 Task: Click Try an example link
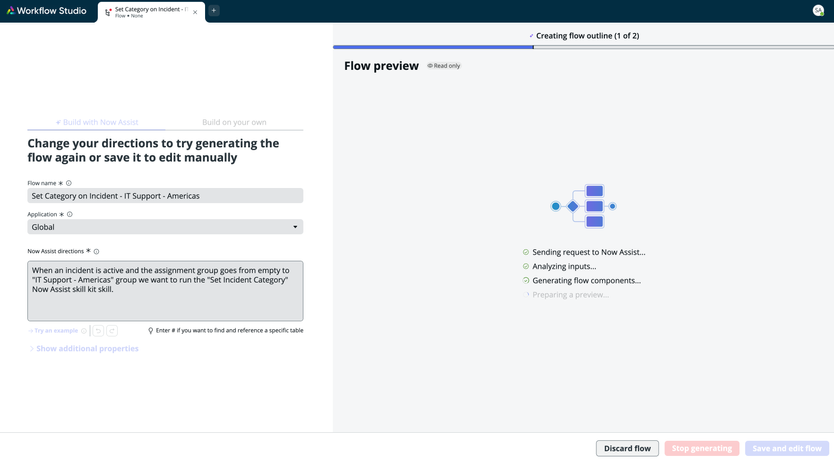tap(53, 331)
